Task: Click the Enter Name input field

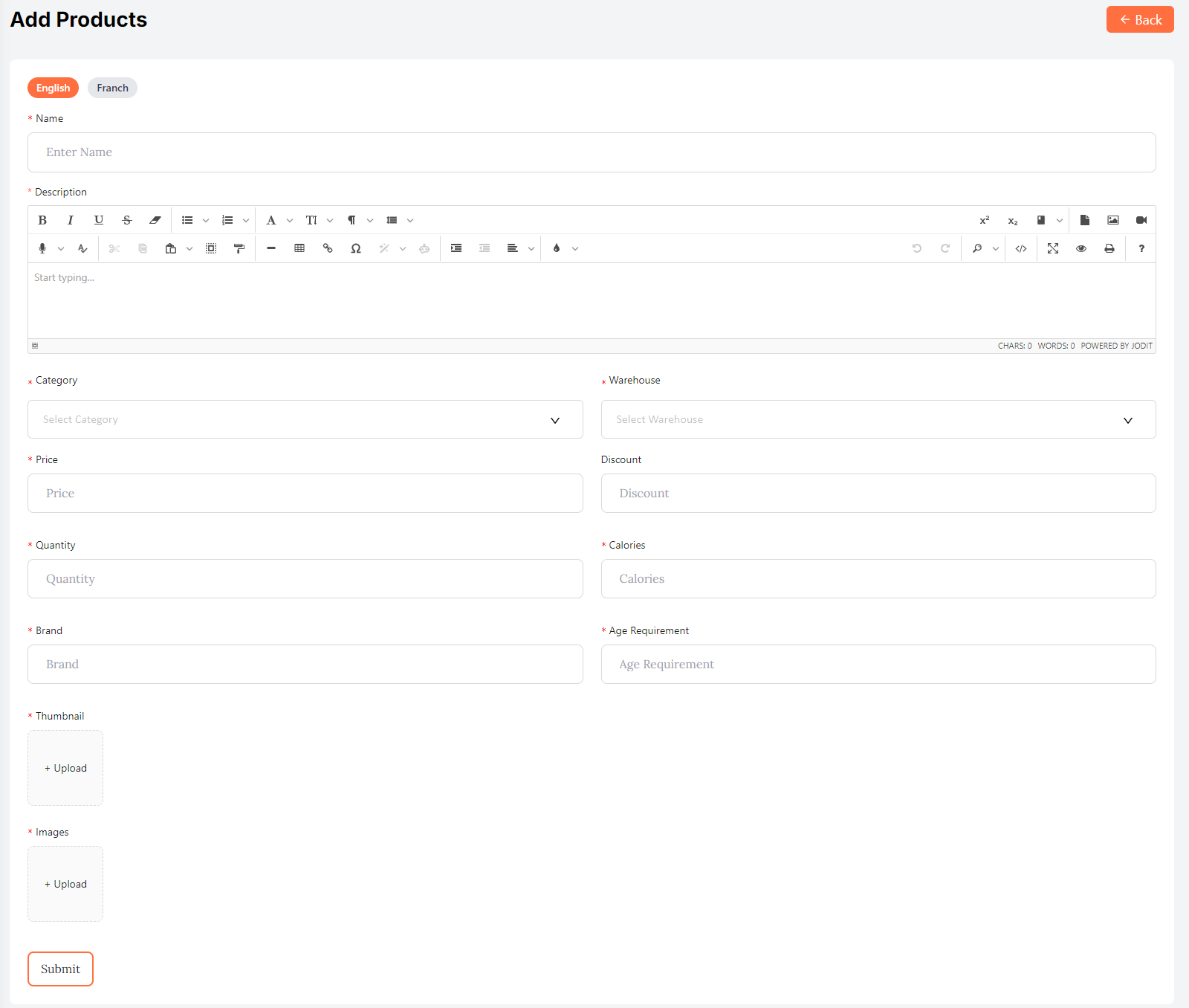Action: pos(591,152)
